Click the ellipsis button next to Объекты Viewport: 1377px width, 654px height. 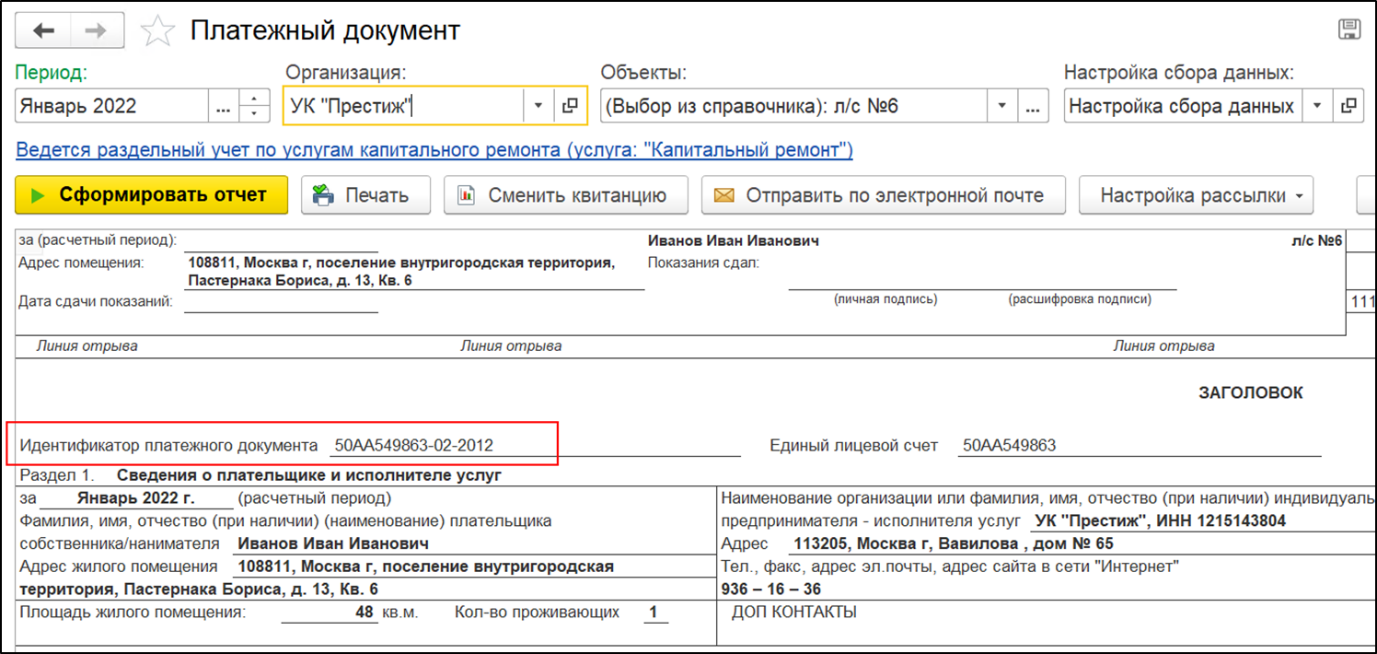1034,106
